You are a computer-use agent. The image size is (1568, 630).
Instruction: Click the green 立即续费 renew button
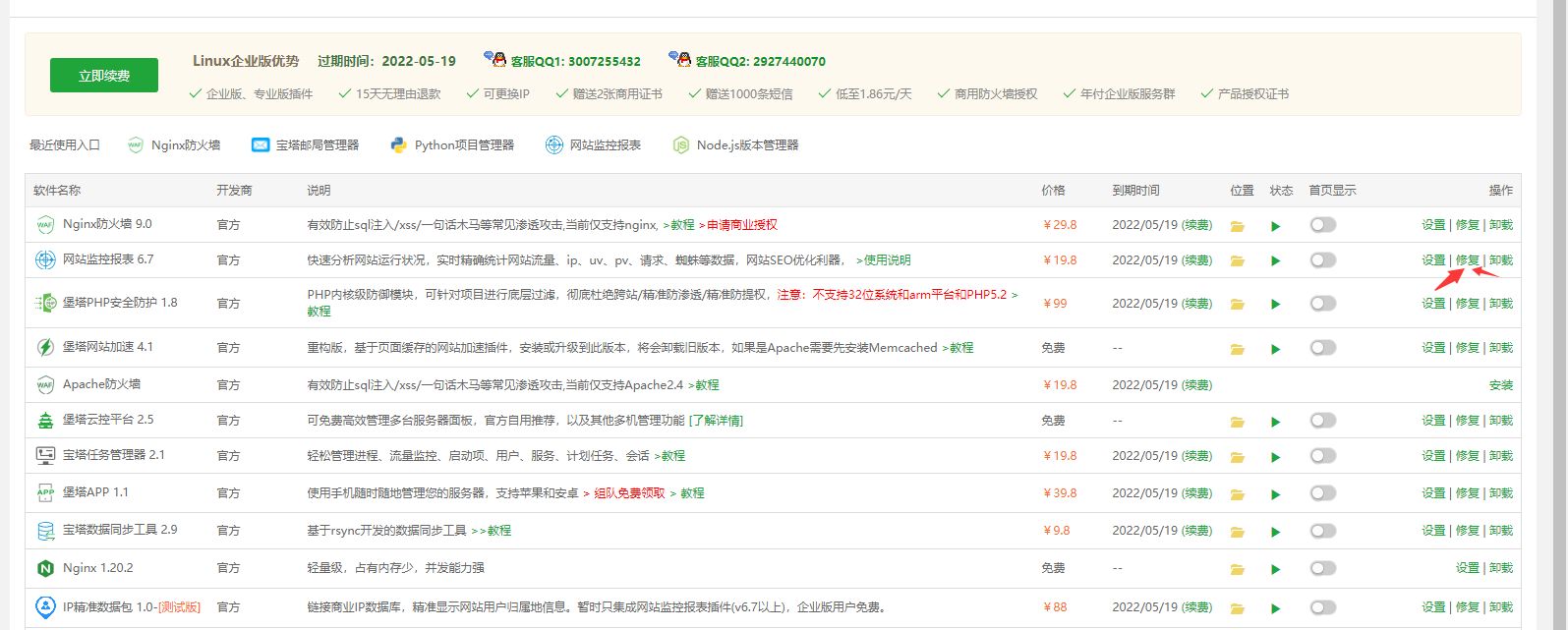tap(104, 76)
